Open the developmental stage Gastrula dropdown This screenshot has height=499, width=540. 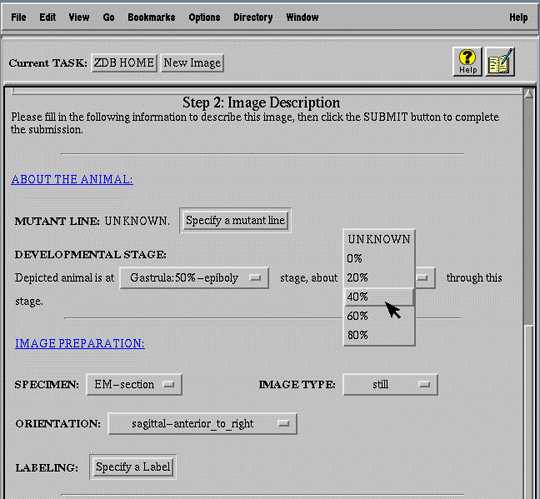click(x=194, y=278)
